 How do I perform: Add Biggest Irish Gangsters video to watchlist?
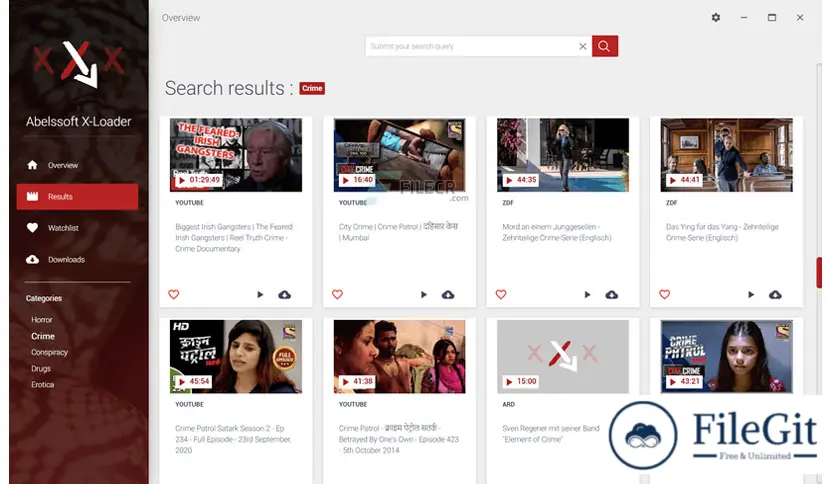coord(174,294)
